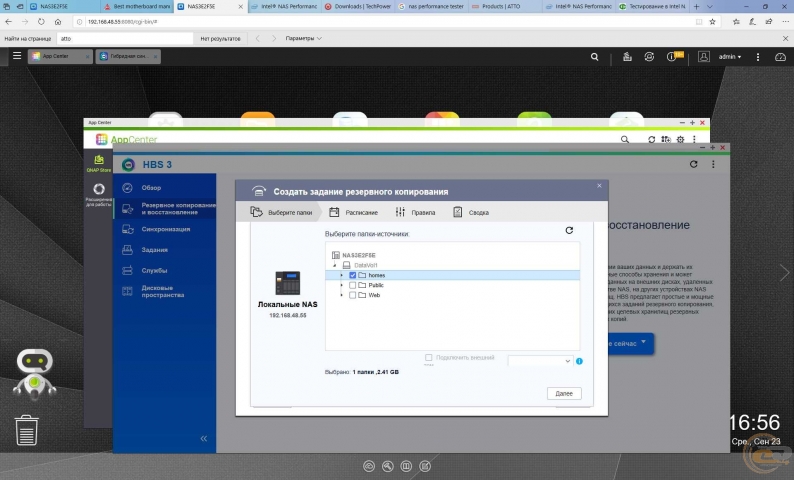Viewport: 794px width, 480px height.
Task: Click the QTS desktop search magnifier icon
Action: (x=594, y=57)
